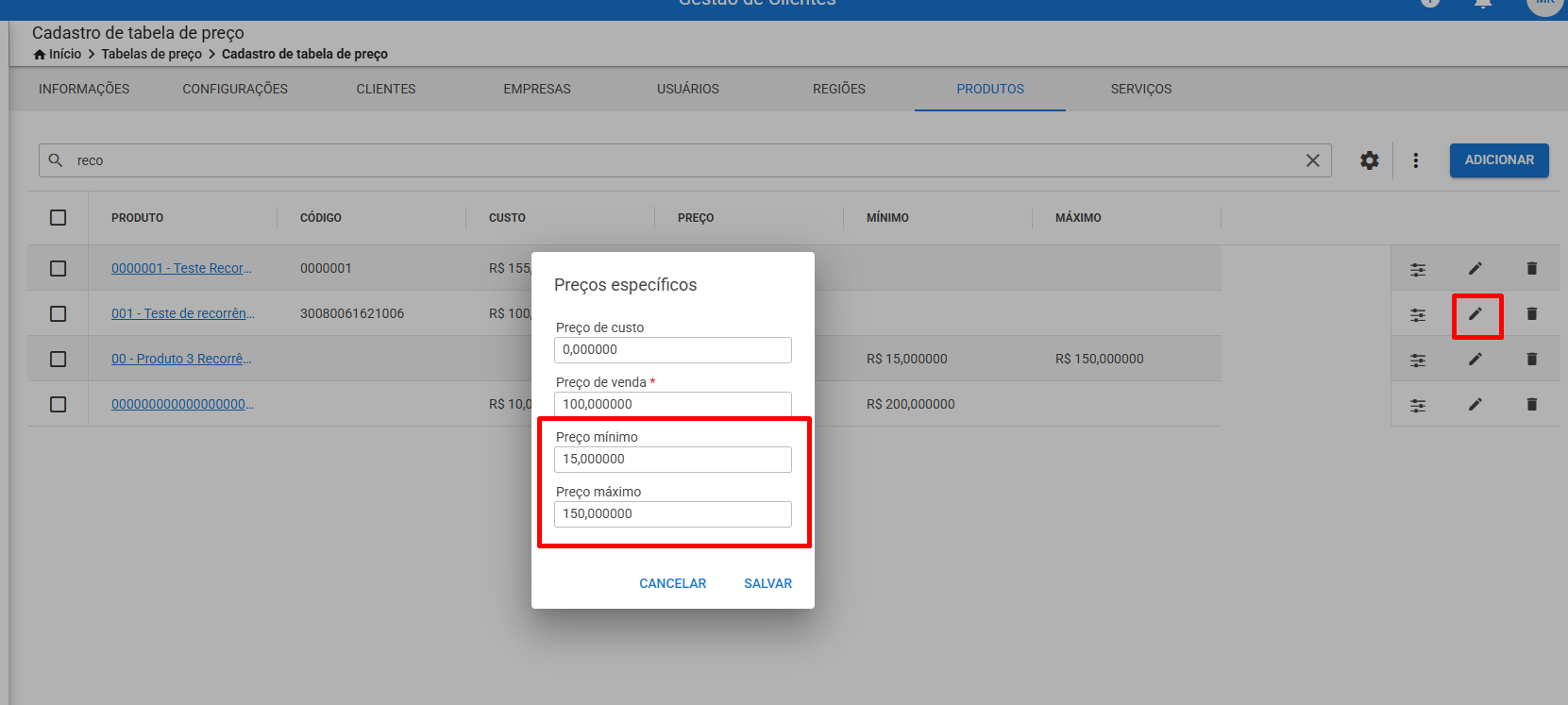
Task: Open the 00 - Produto 3 Recorrê product link
Action: tap(181, 360)
